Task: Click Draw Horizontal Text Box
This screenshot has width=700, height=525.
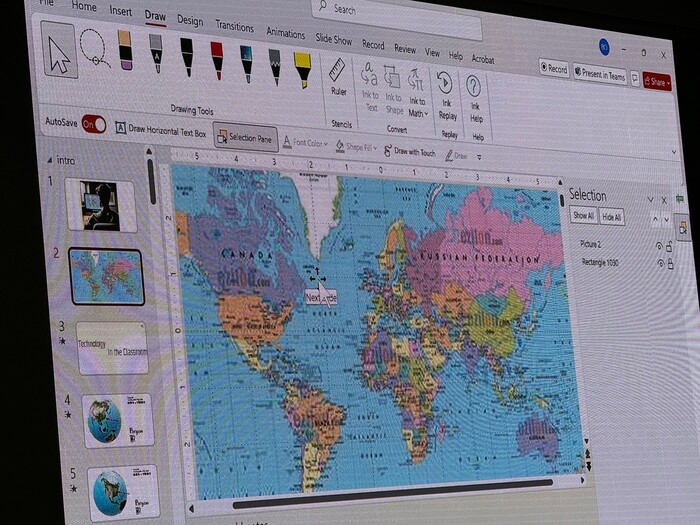Action: click(161, 130)
